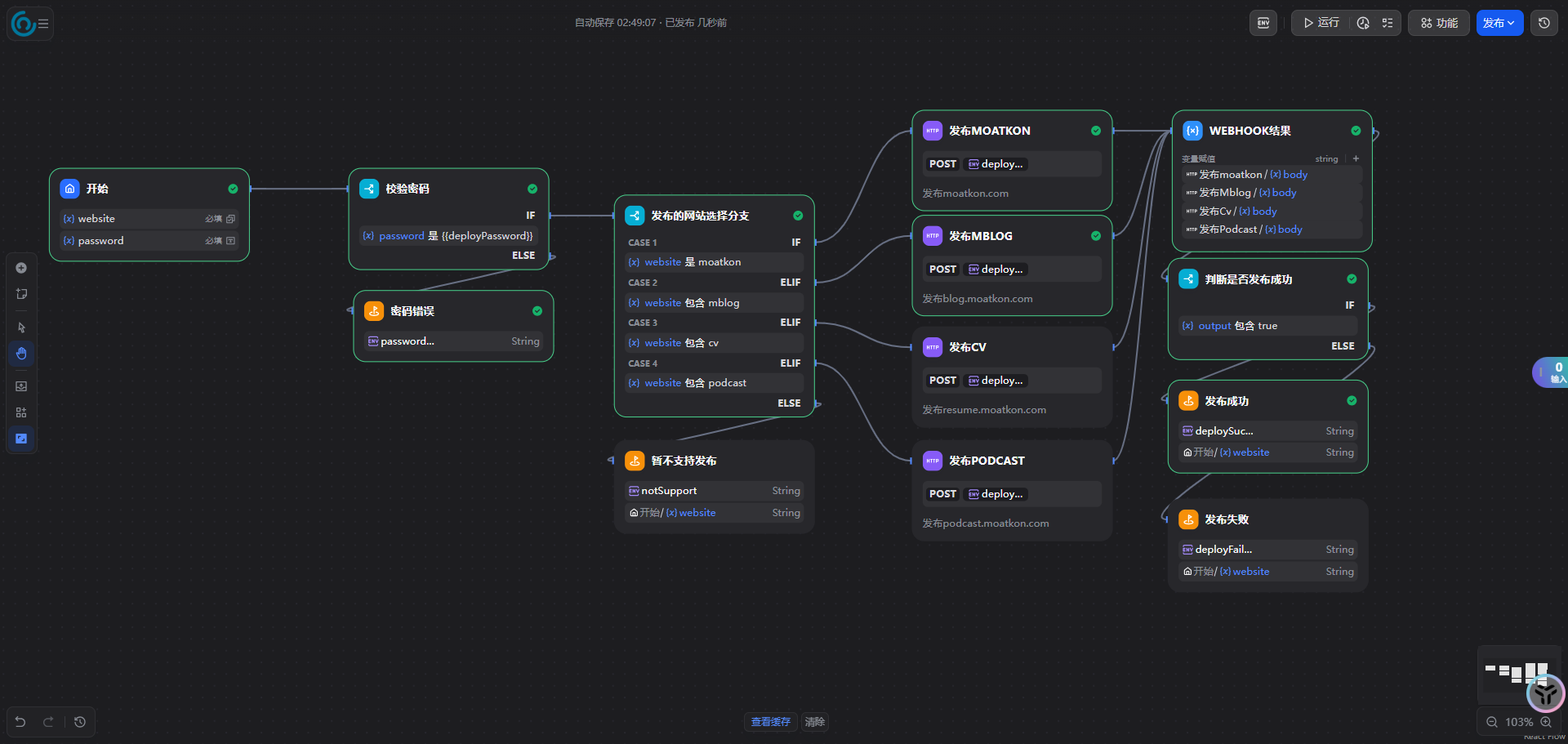Viewport: 1568px width, 744px height.
Task: Click the run history clock icon
Action: coord(1363,23)
